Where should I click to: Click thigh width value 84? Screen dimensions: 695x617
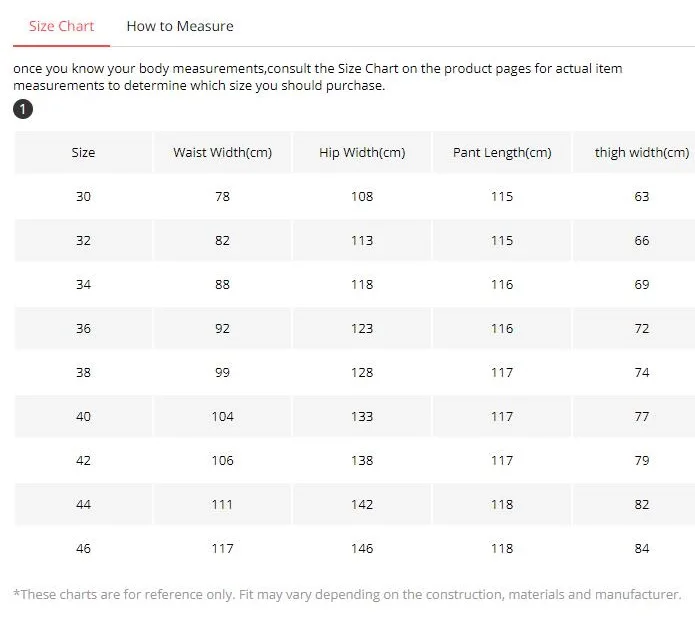pyautogui.click(x=641, y=549)
